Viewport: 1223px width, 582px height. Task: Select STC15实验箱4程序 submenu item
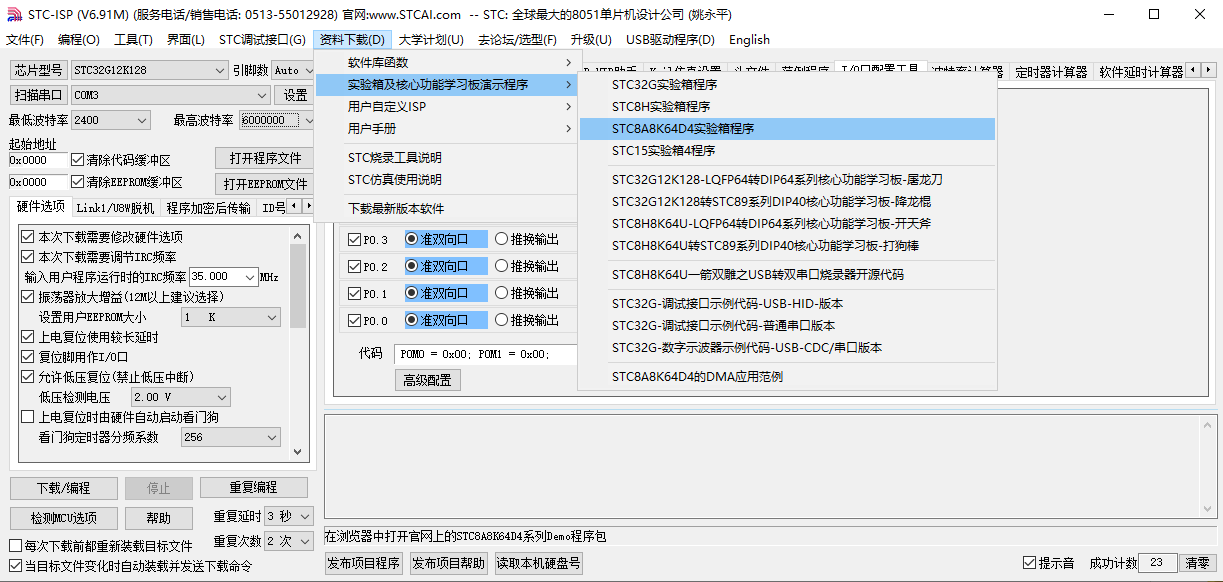point(787,151)
